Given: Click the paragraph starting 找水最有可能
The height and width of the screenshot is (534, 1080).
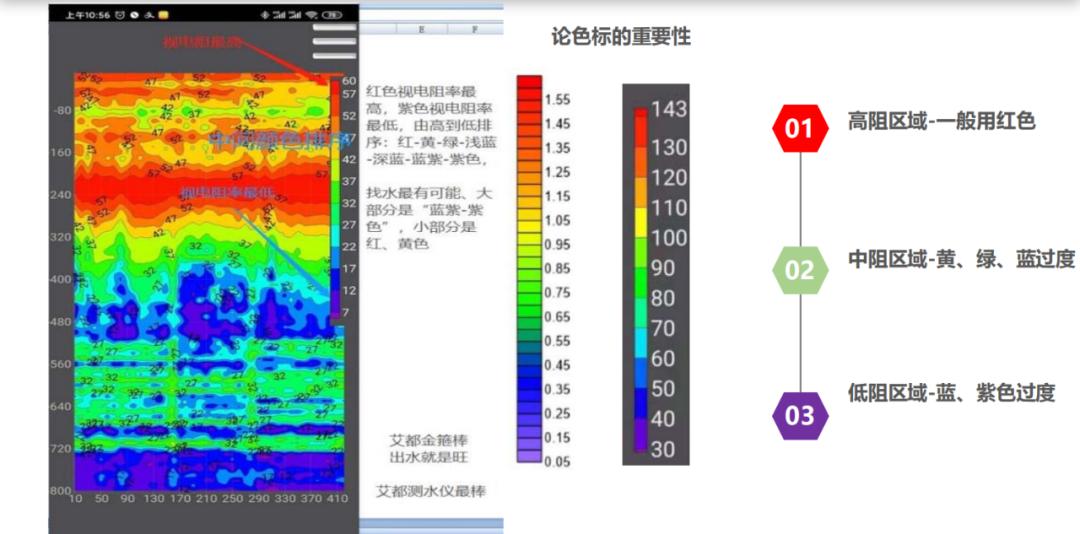Looking at the screenshot, I should click(430, 218).
